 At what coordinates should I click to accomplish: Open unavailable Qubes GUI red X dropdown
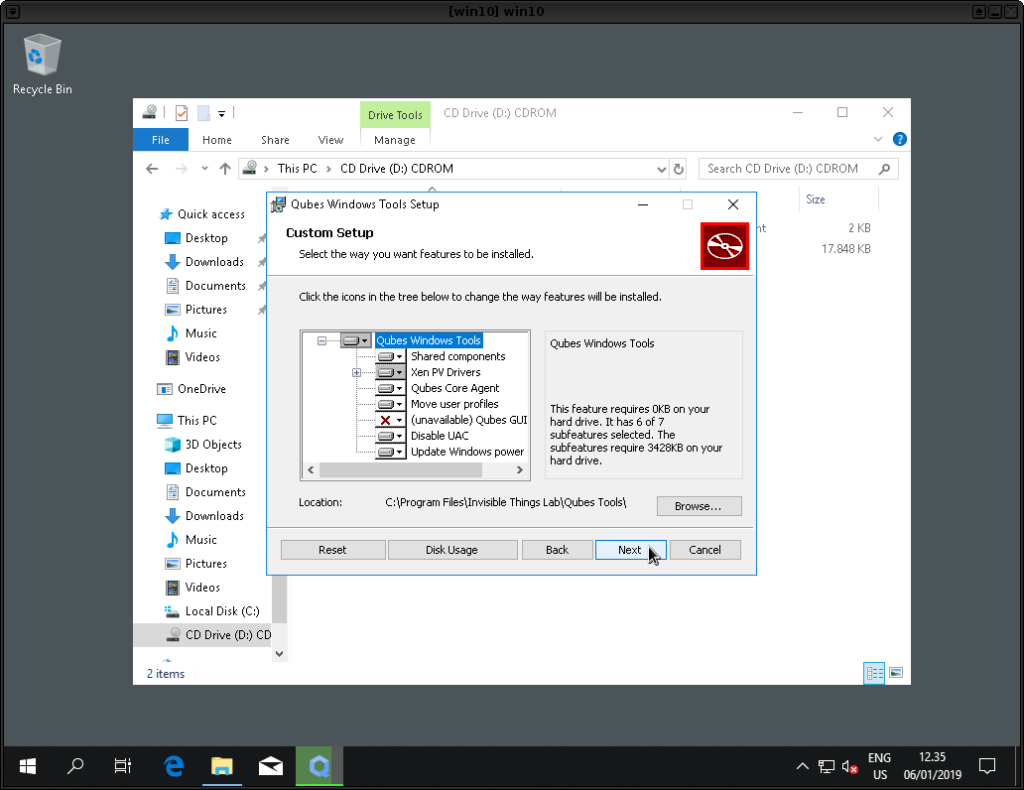tap(390, 420)
